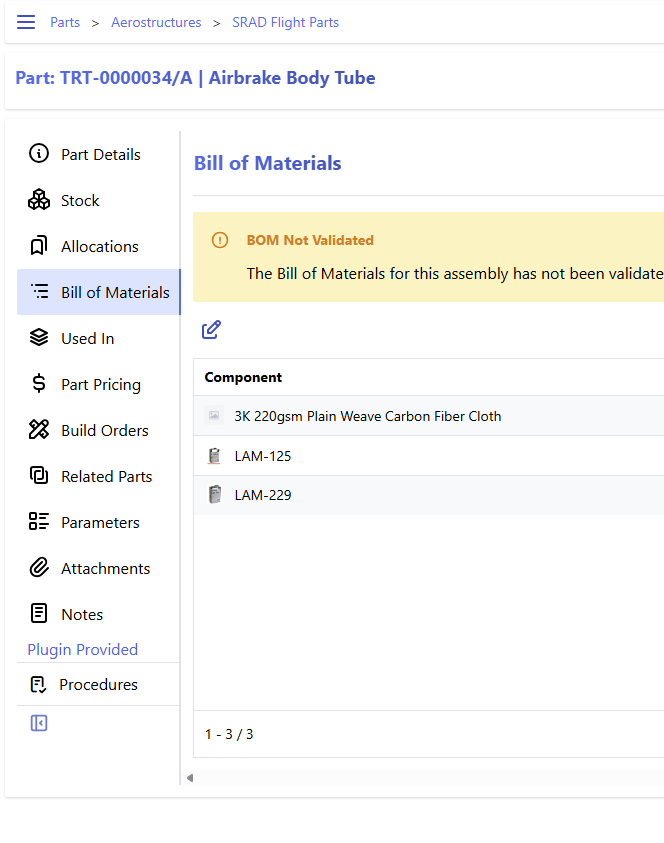Click the Build Orders tools icon
Screen dimensions: 664x843
point(39,430)
